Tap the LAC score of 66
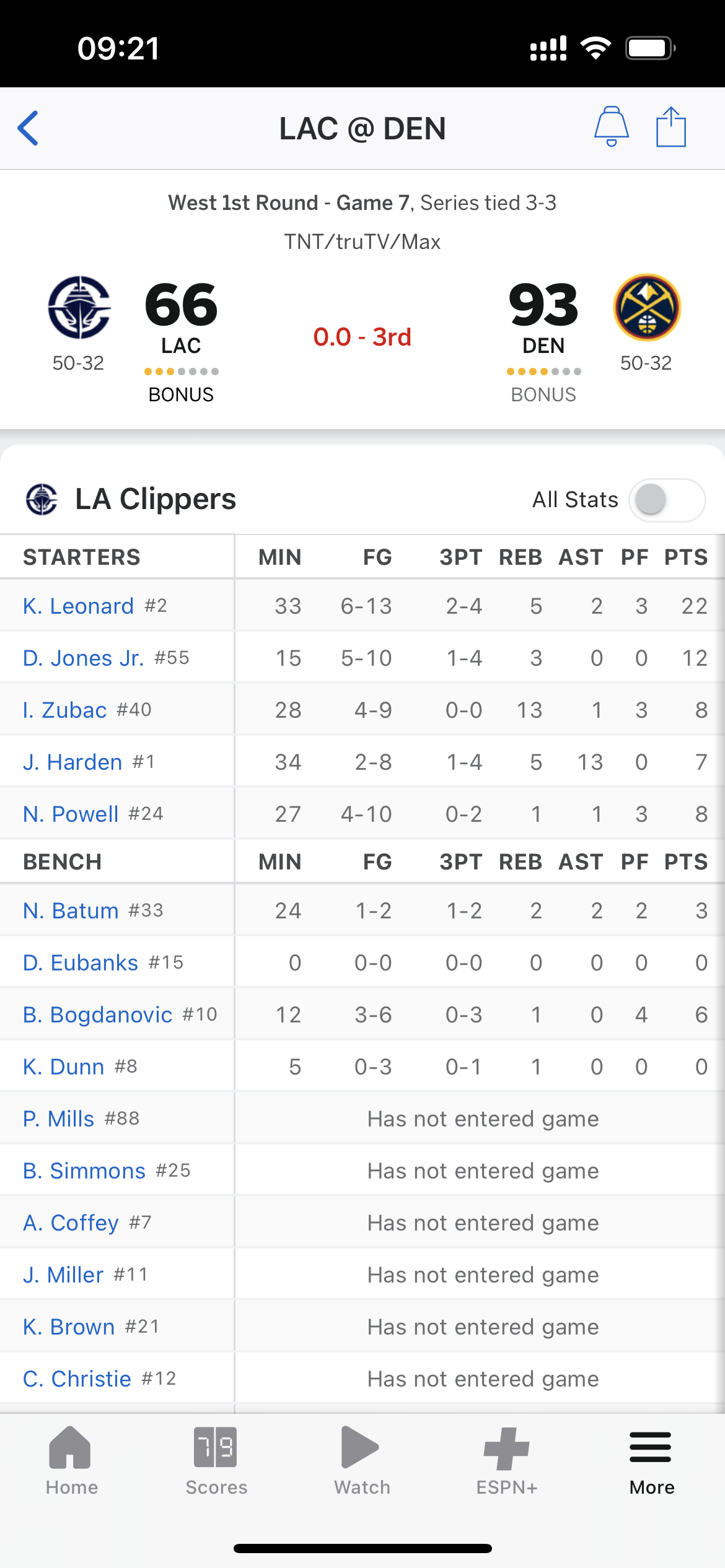 [x=181, y=305]
